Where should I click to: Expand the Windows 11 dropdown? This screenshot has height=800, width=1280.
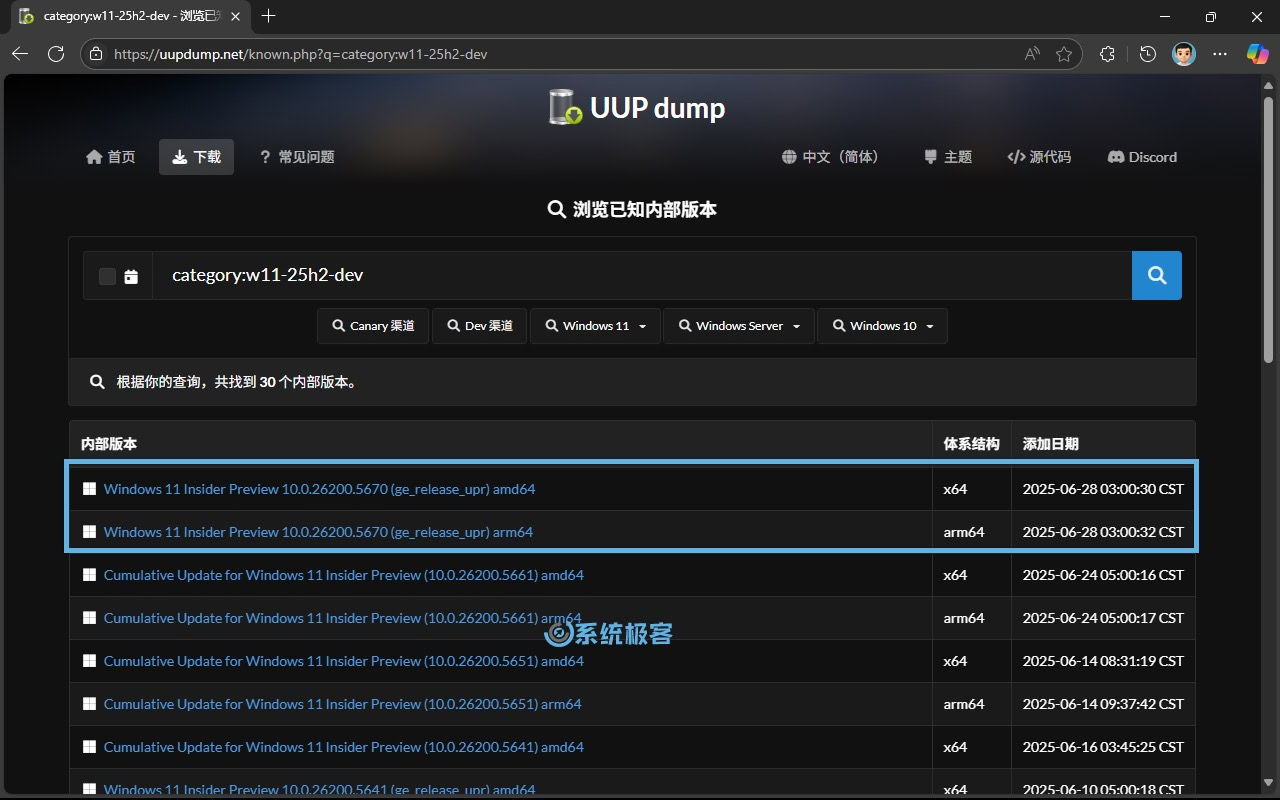coord(595,326)
